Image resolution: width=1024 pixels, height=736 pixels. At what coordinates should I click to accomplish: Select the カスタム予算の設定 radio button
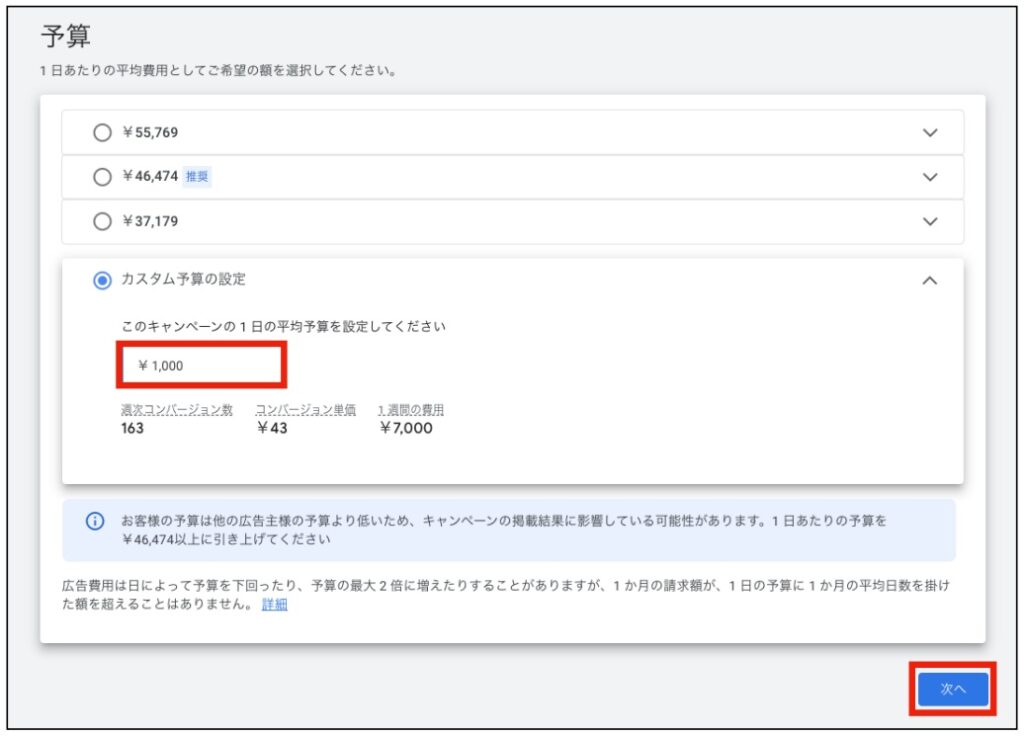click(102, 281)
